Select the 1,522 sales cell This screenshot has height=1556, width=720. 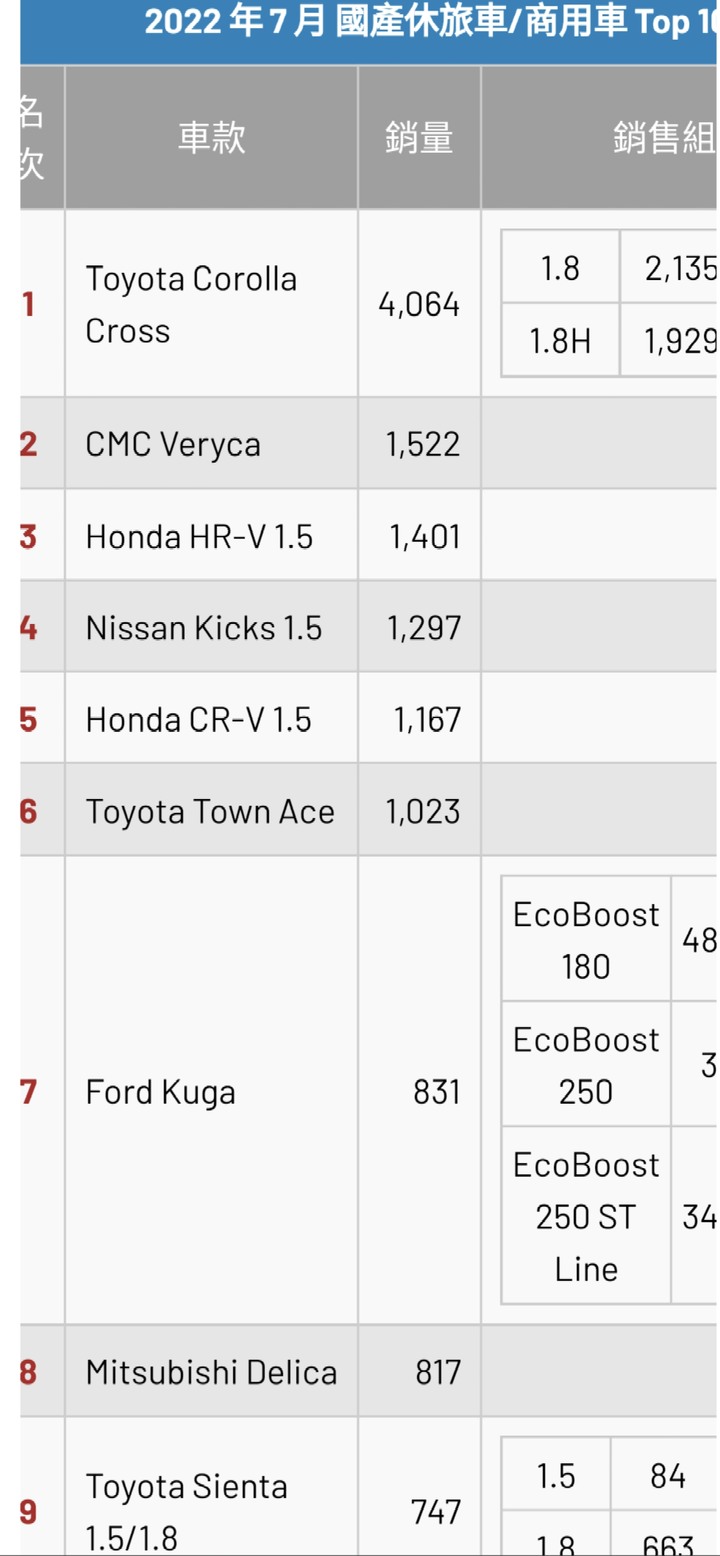pos(419,443)
